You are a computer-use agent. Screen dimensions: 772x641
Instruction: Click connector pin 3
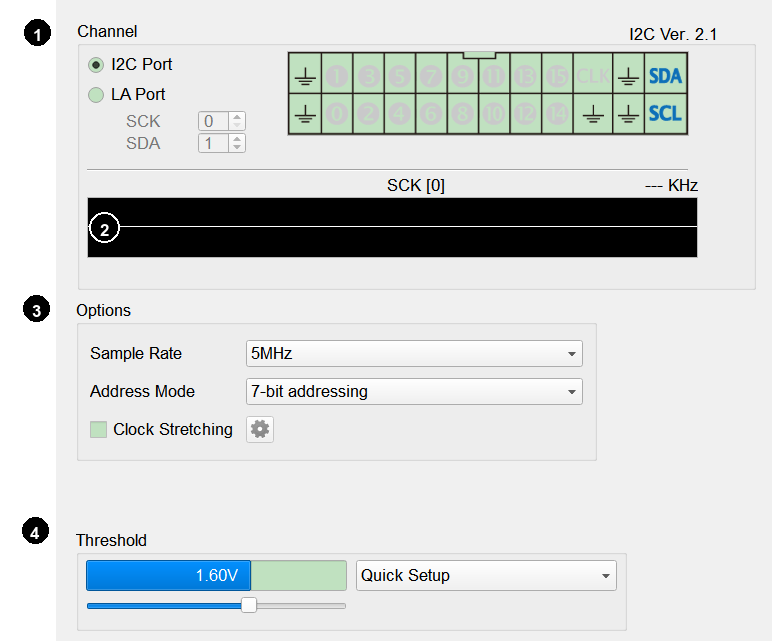[368, 76]
